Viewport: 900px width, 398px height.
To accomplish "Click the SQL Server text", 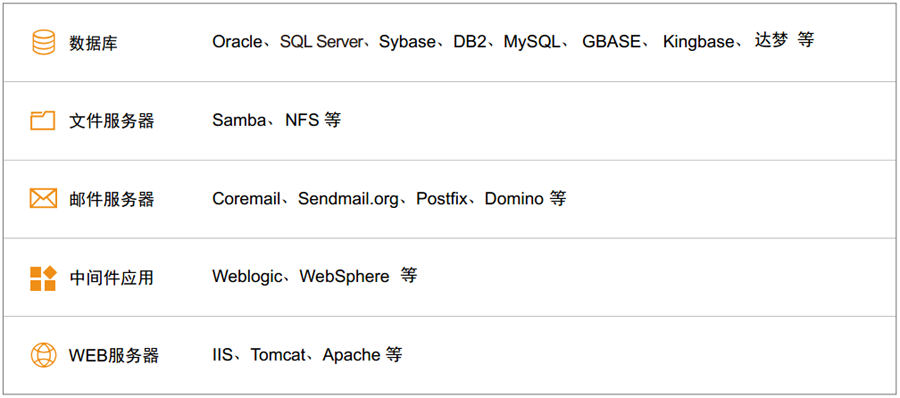I will pos(321,42).
